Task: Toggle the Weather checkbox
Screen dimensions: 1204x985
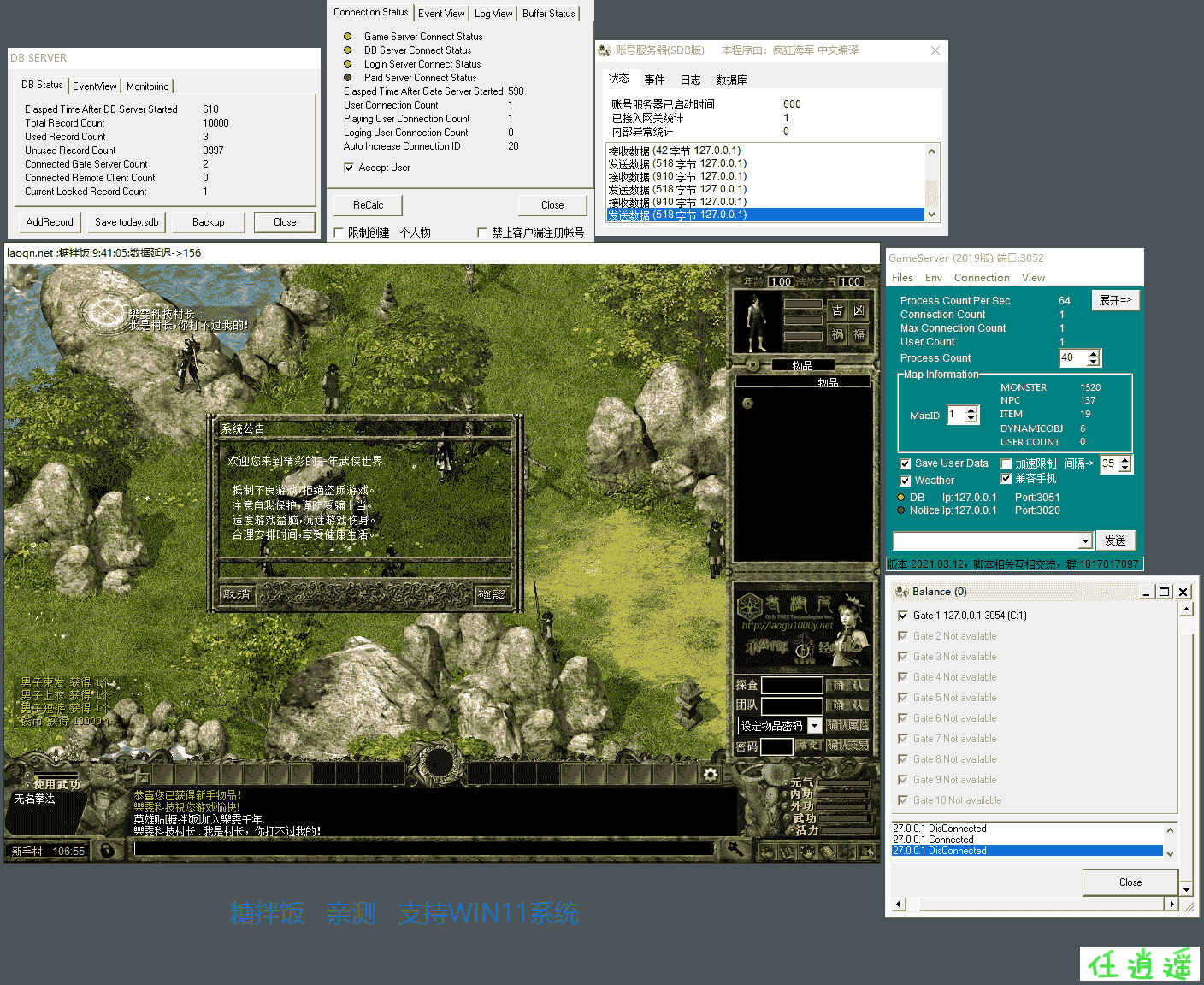Action: click(905, 481)
